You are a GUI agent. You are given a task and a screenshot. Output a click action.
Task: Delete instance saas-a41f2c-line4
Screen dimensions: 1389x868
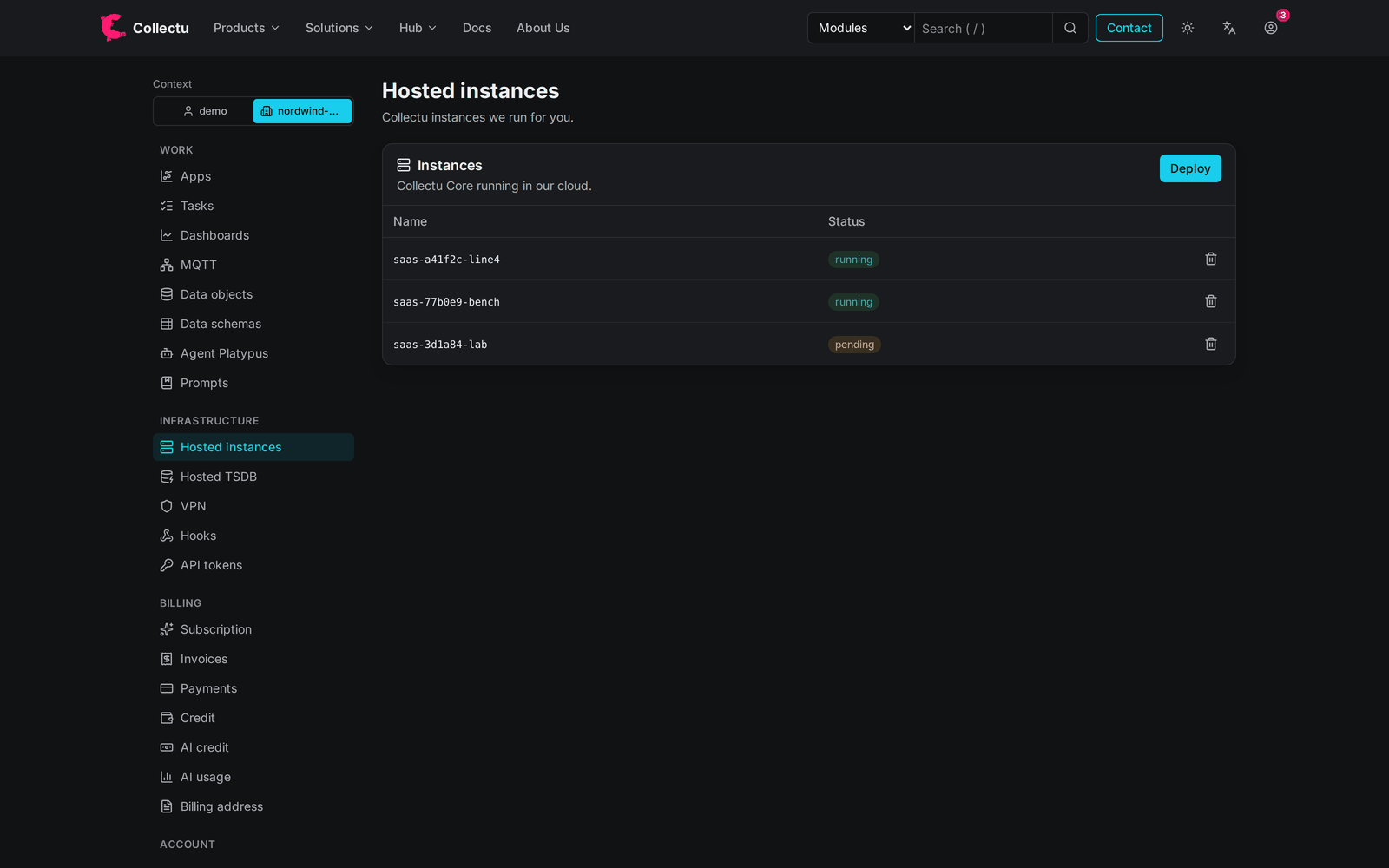[1211, 259]
